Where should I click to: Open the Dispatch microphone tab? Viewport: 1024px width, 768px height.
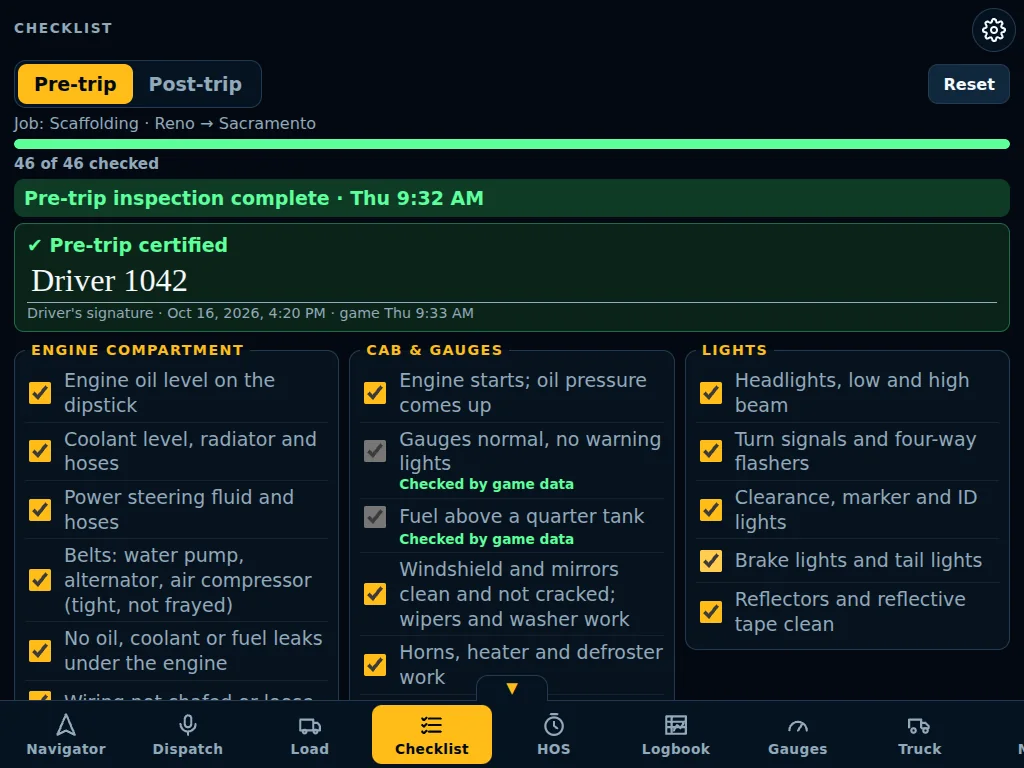tap(187, 734)
